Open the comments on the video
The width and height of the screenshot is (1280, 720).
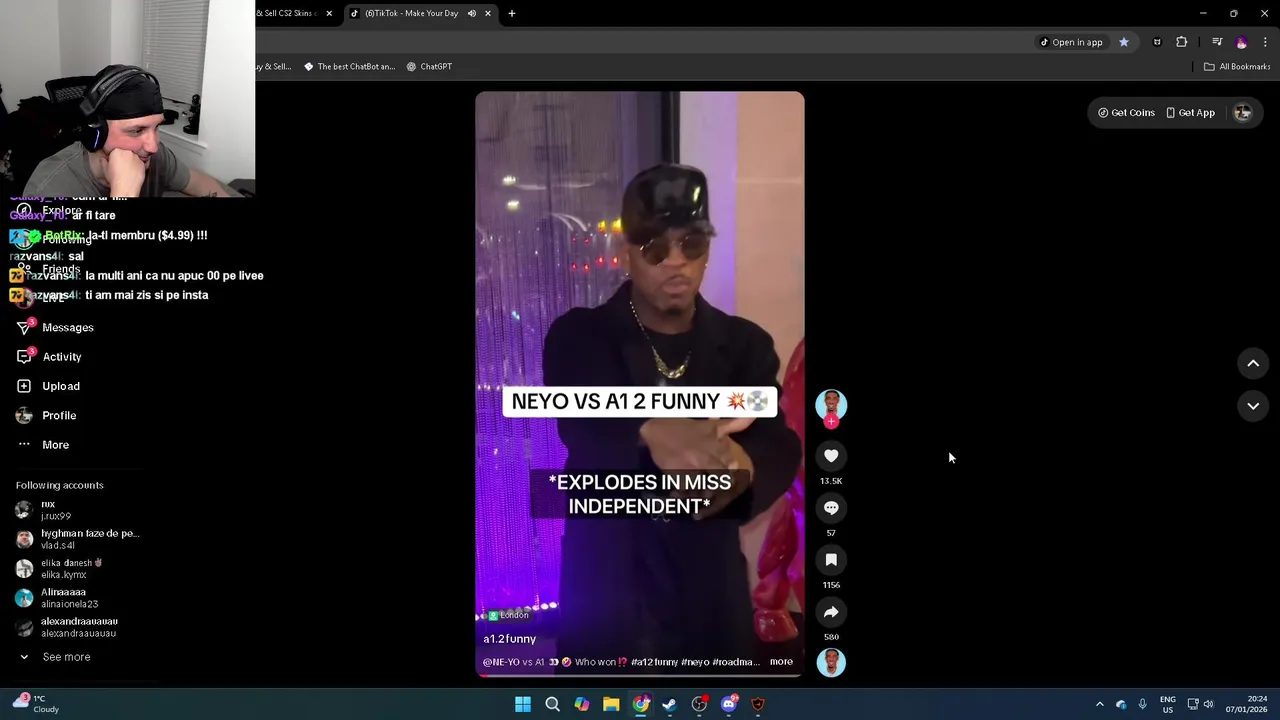(831, 508)
